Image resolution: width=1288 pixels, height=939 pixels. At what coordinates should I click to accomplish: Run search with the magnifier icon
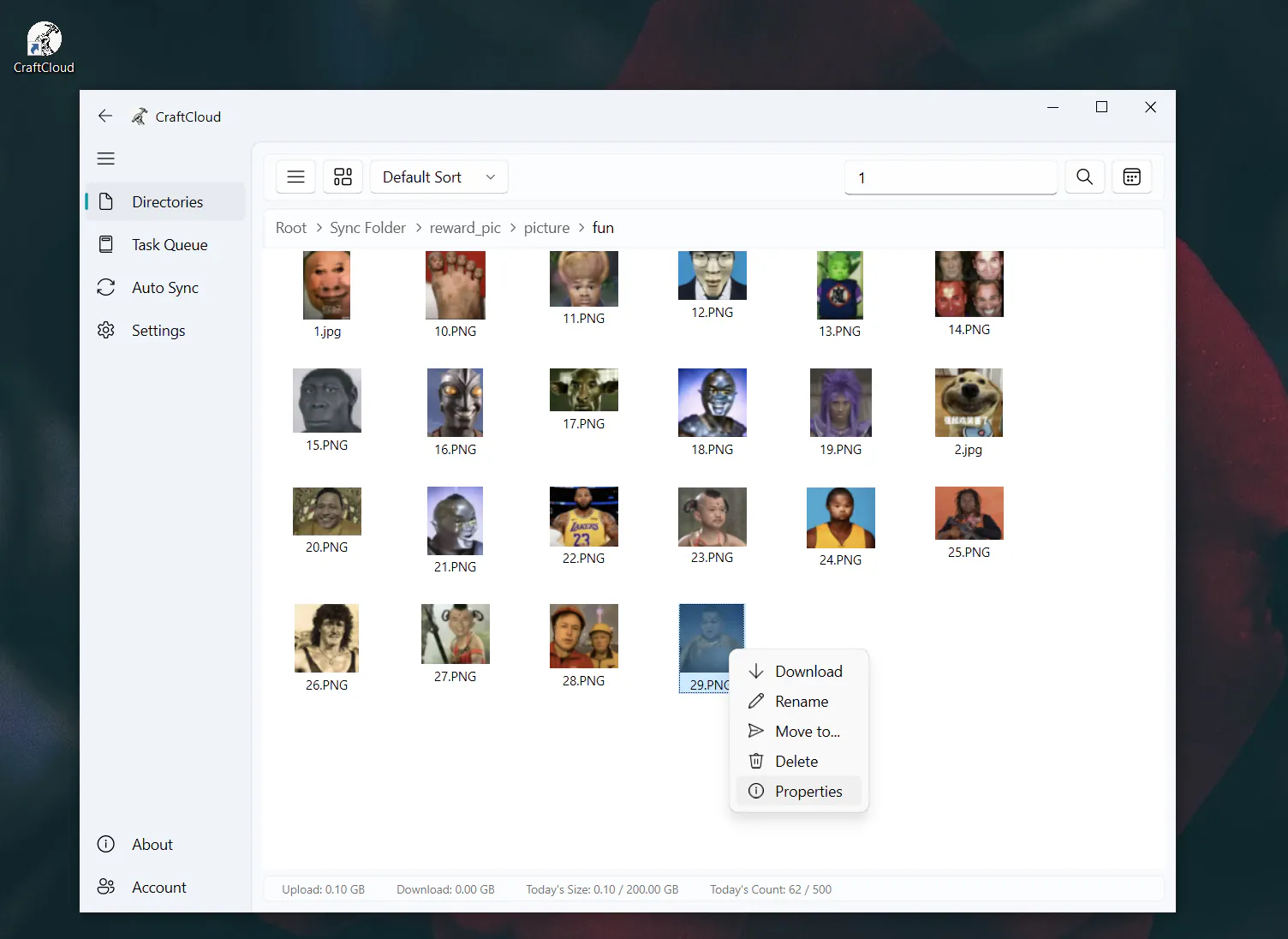click(1084, 177)
